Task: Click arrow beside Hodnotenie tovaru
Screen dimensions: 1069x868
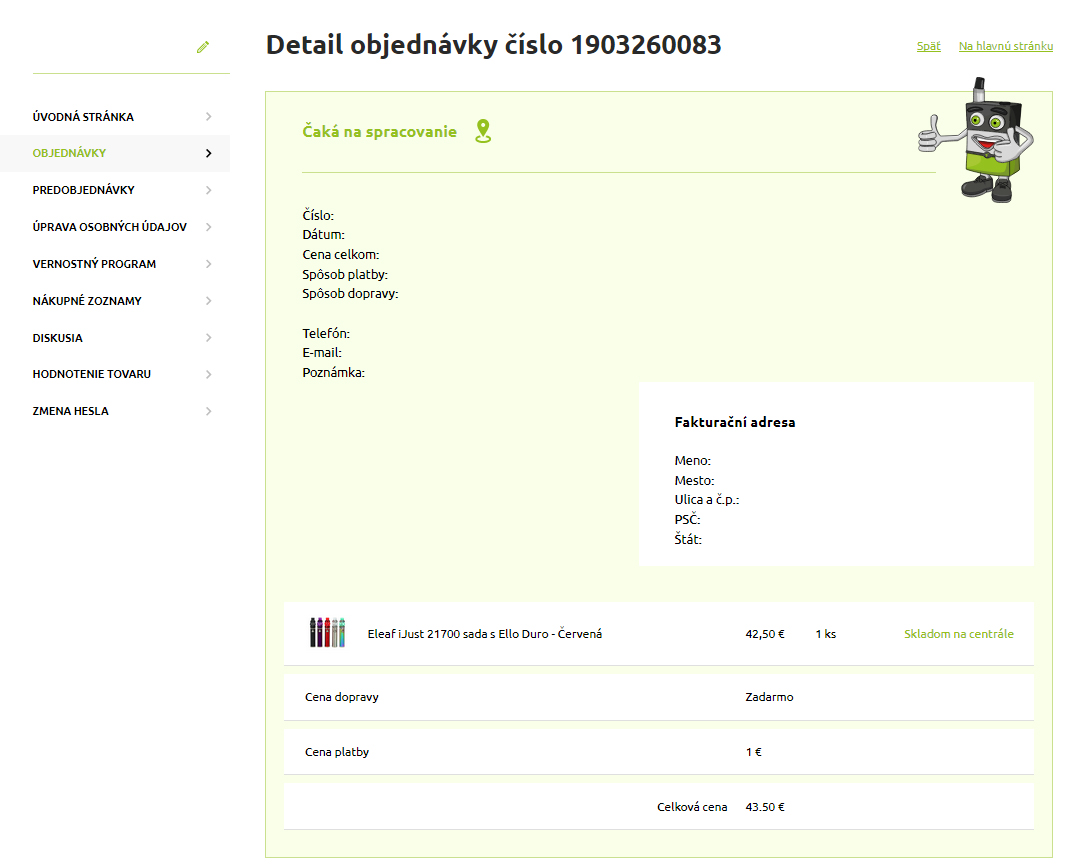Action: click(x=208, y=374)
